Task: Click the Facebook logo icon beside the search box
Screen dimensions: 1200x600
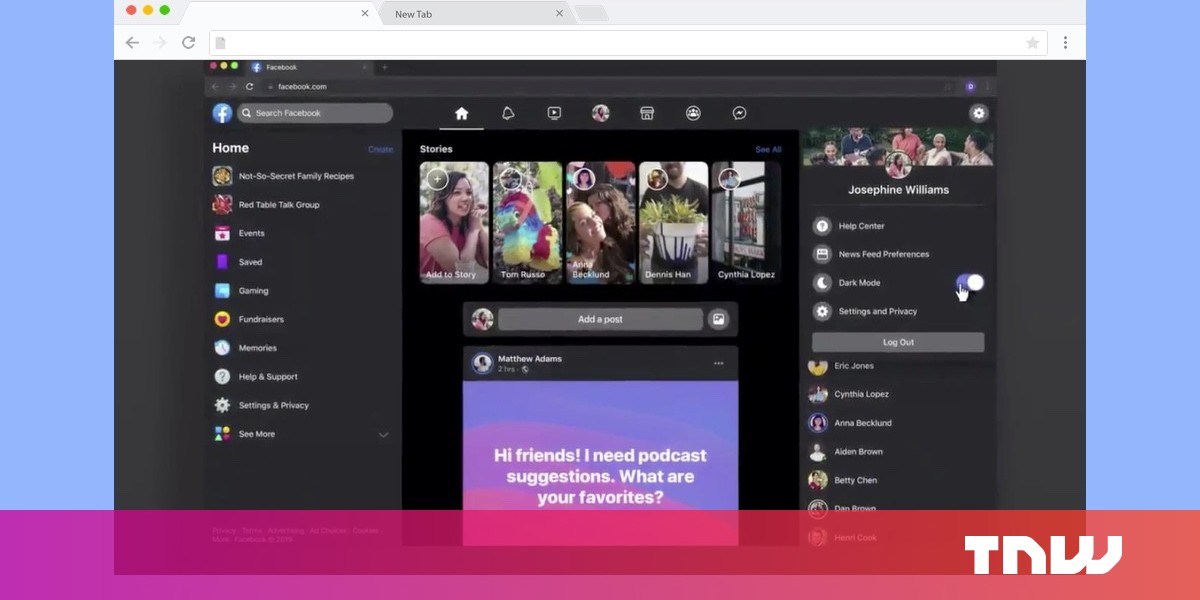Action: pos(222,113)
